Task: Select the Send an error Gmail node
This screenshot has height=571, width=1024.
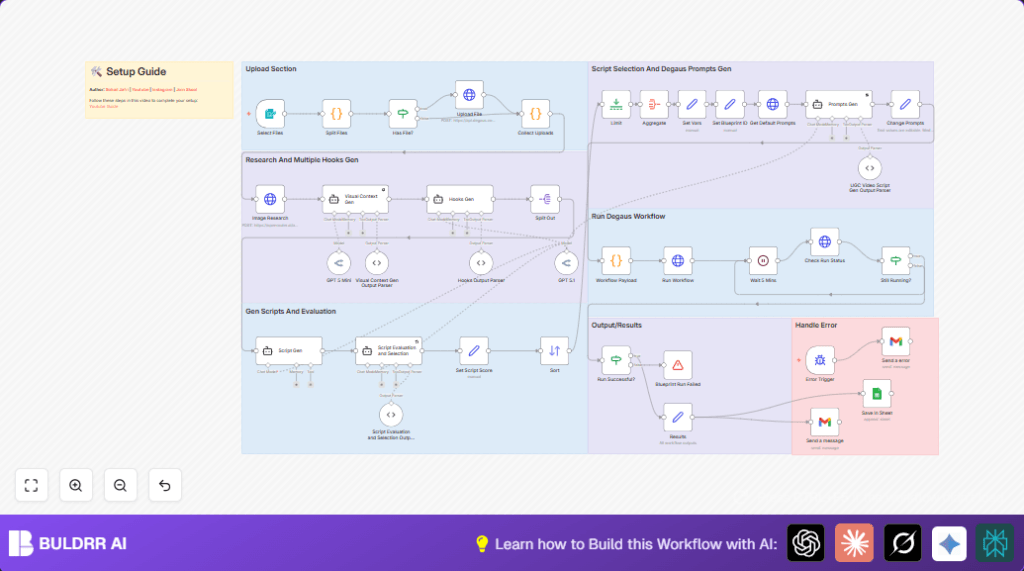Action: tap(896, 342)
